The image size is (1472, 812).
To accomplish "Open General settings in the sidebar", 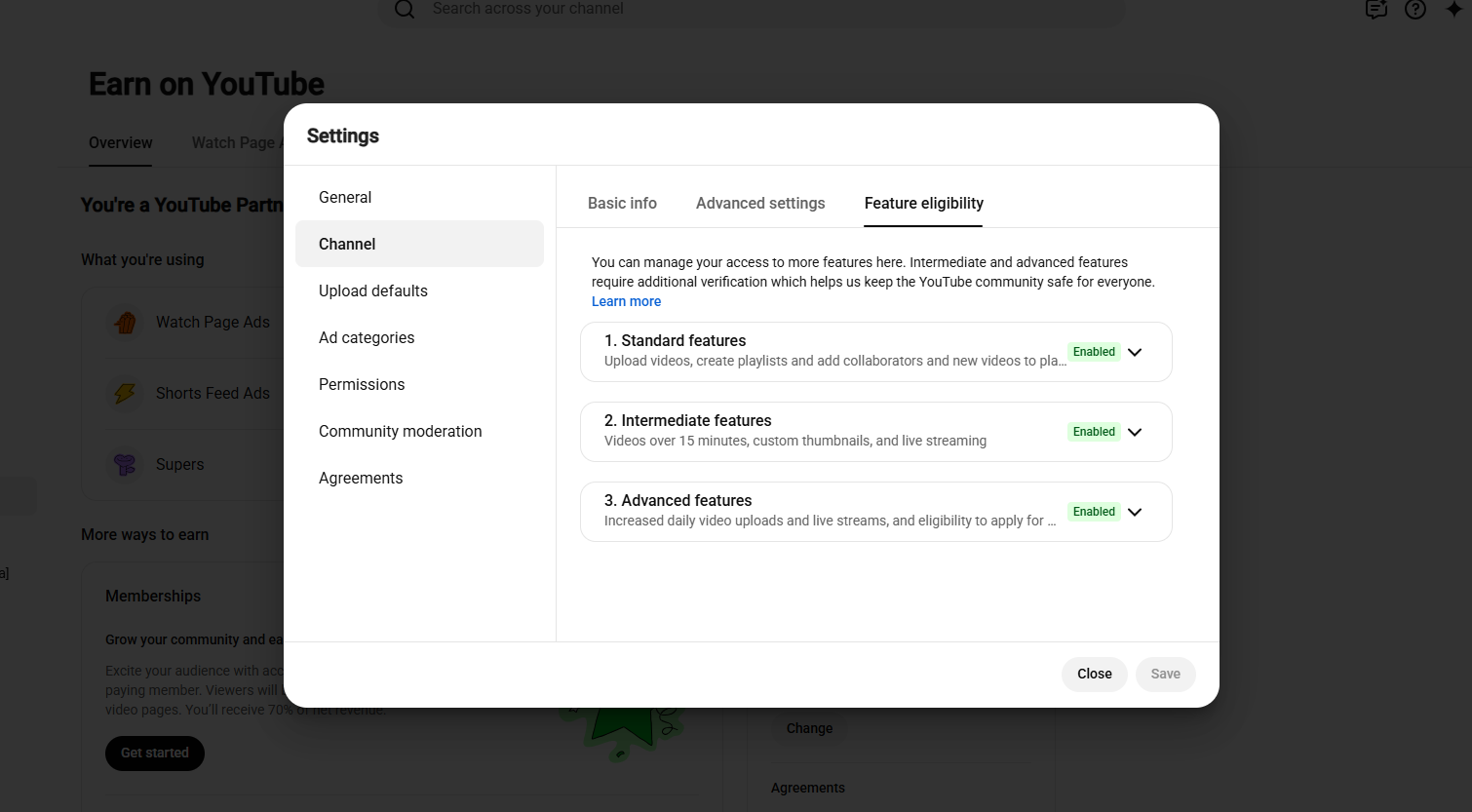I will (419, 197).
